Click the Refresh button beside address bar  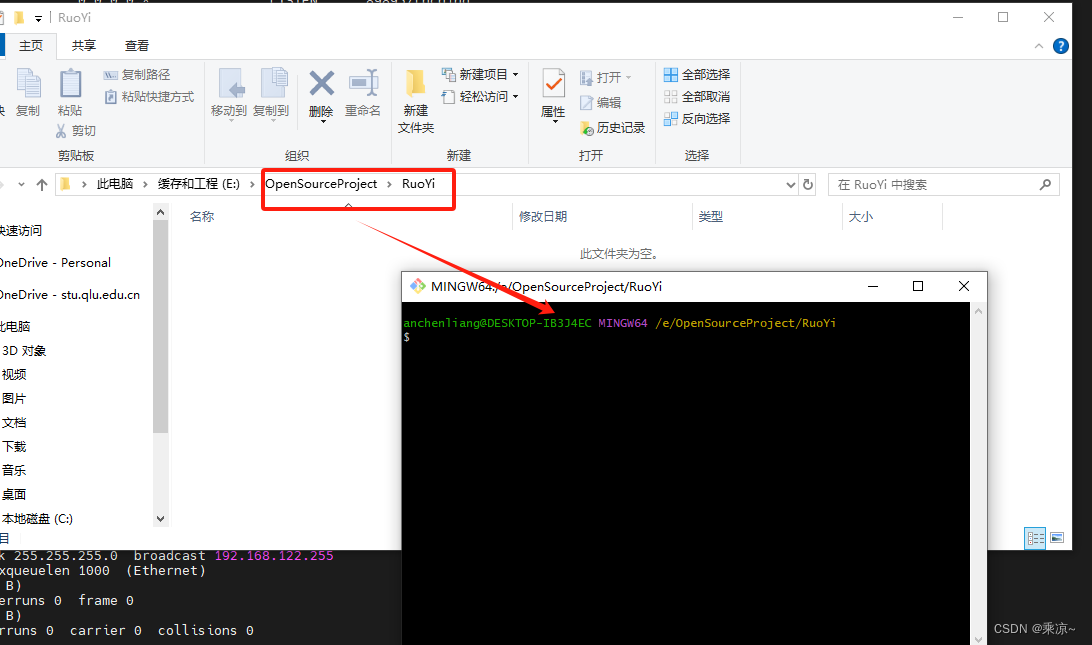[x=808, y=185]
